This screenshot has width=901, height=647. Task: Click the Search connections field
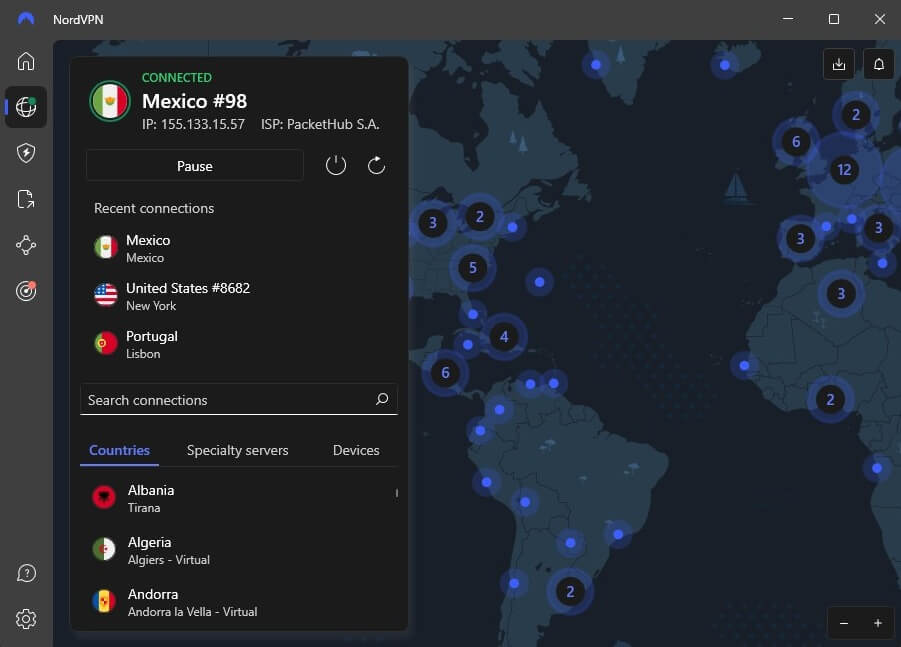[x=238, y=399]
